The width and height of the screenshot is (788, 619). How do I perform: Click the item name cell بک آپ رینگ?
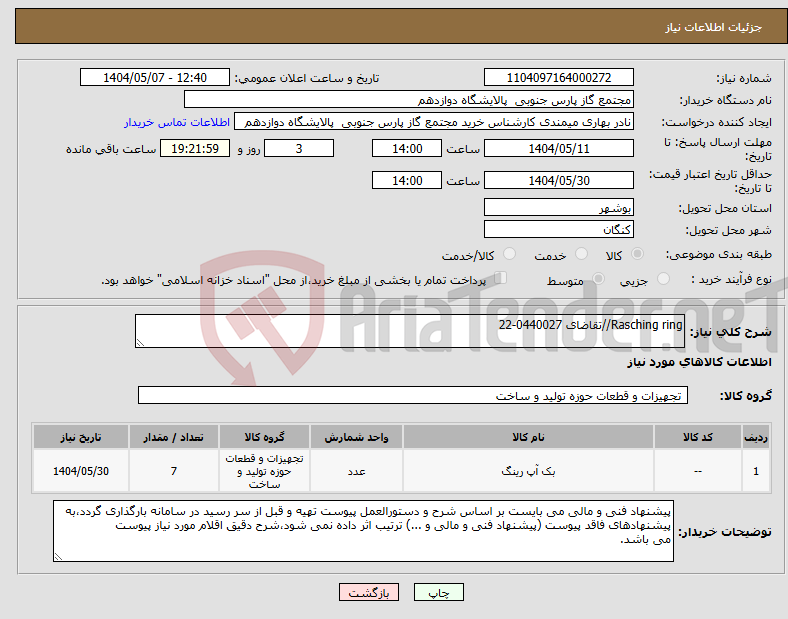[528, 471]
